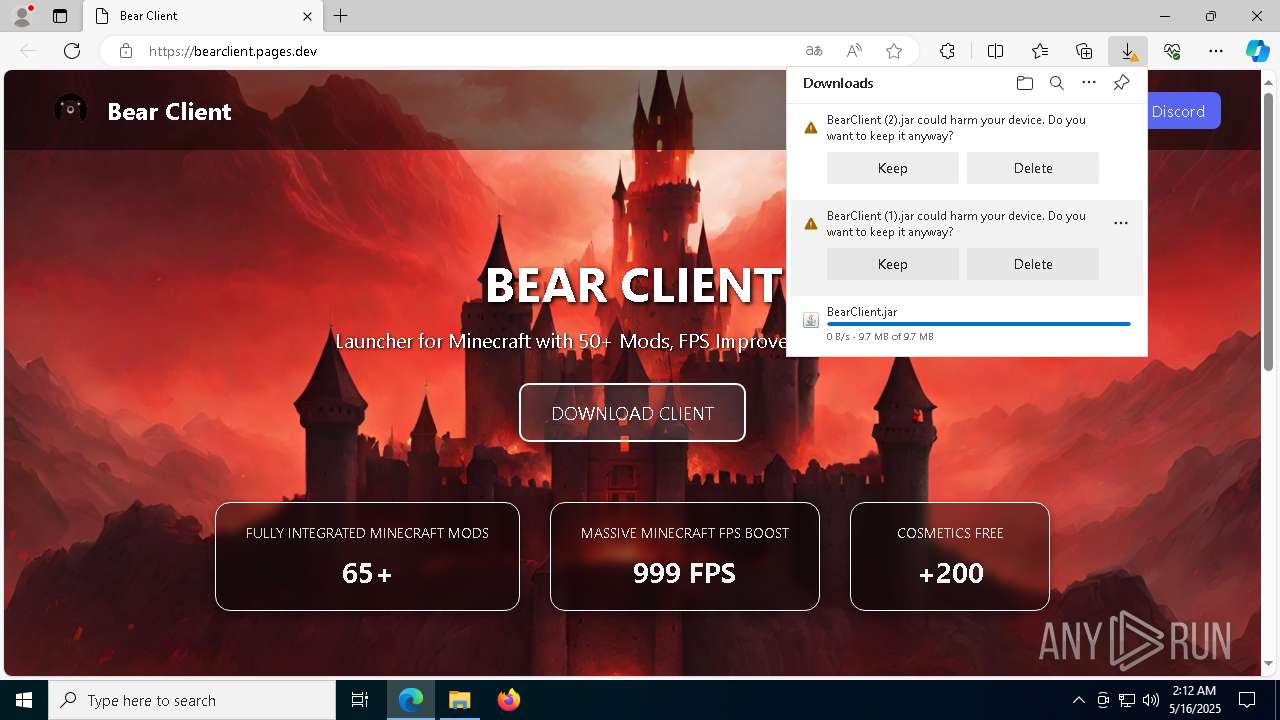The width and height of the screenshot is (1280, 720).
Task: Select the Fully Integrated Minecraft Mods card
Action: [367, 556]
